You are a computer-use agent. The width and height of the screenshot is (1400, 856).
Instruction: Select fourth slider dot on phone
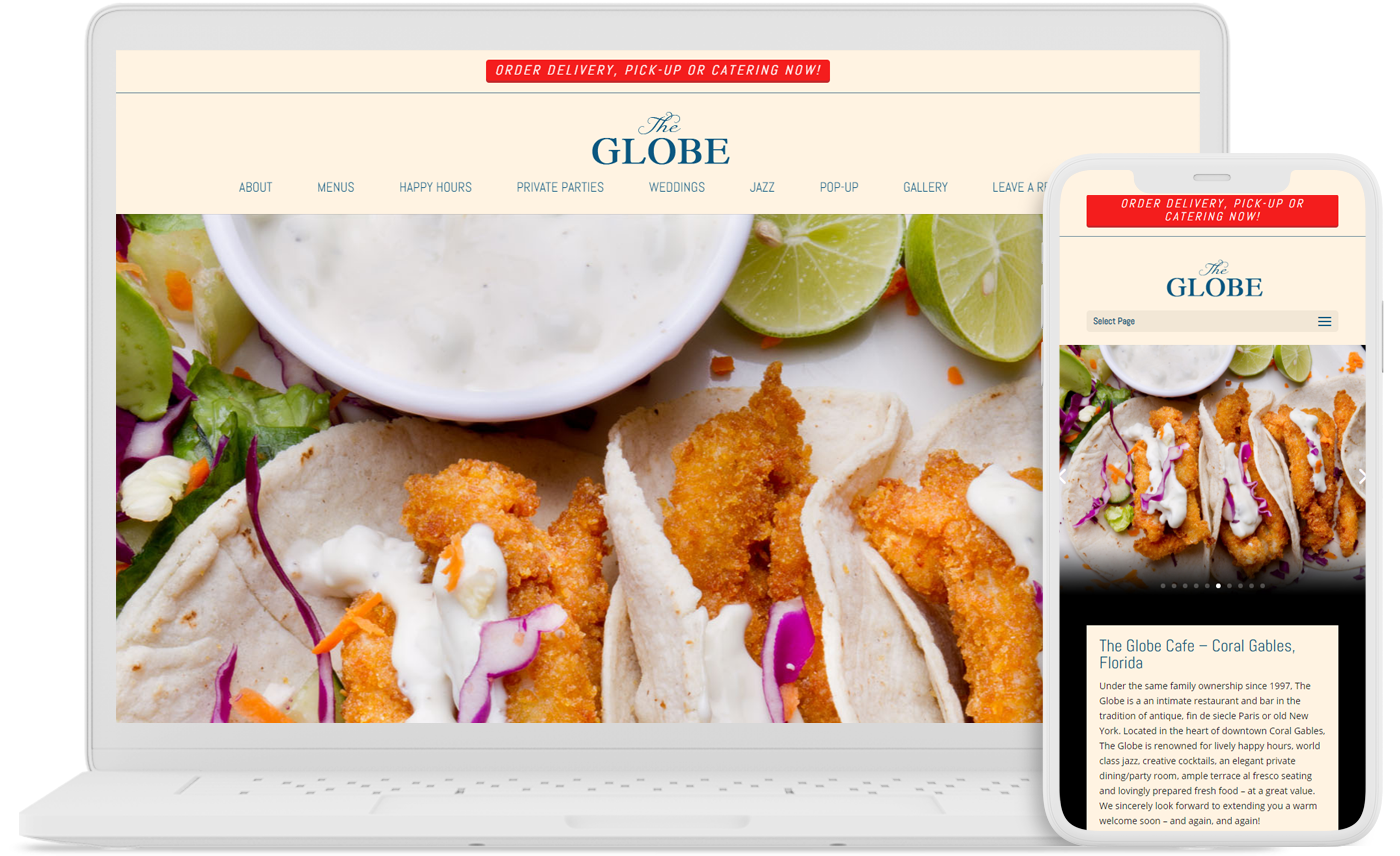[1196, 586]
